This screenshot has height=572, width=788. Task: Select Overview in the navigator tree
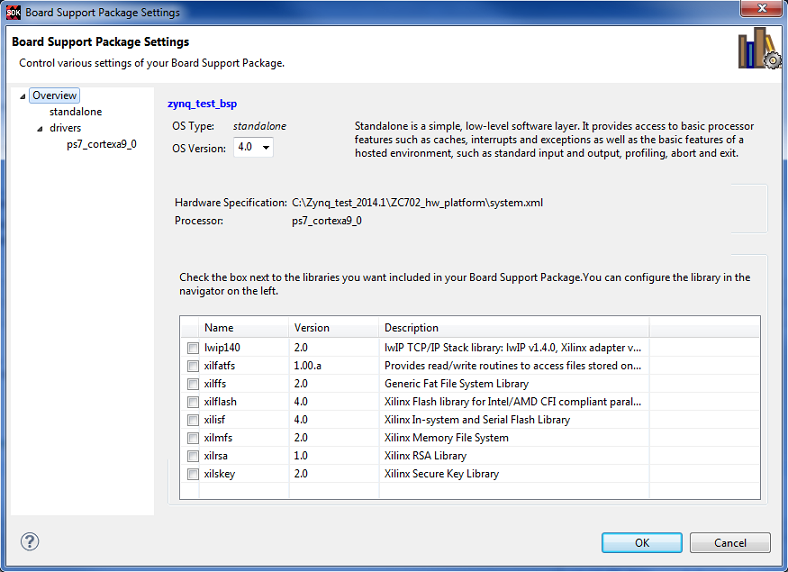[54, 96]
